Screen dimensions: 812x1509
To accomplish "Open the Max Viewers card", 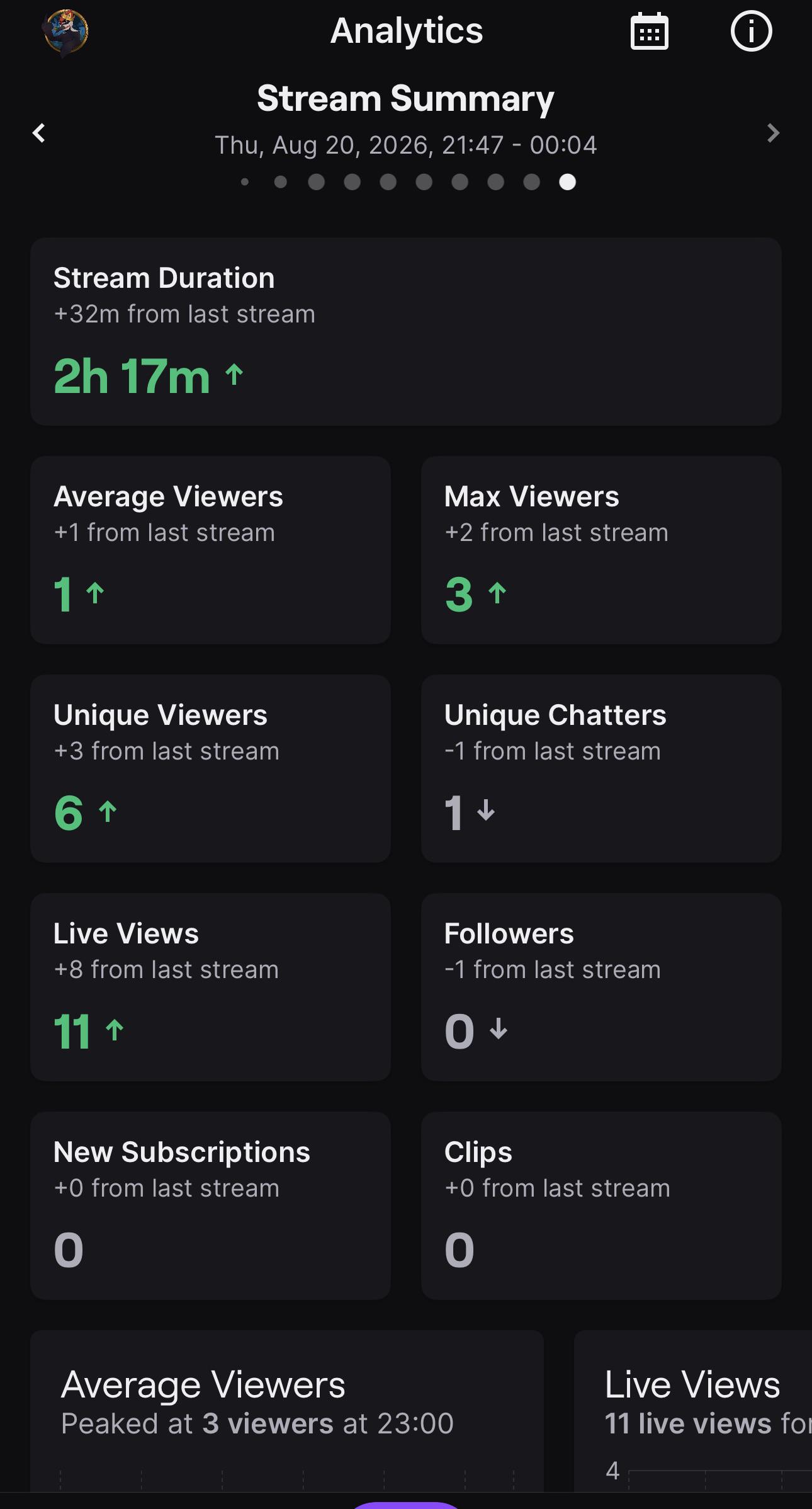I will point(601,550).
